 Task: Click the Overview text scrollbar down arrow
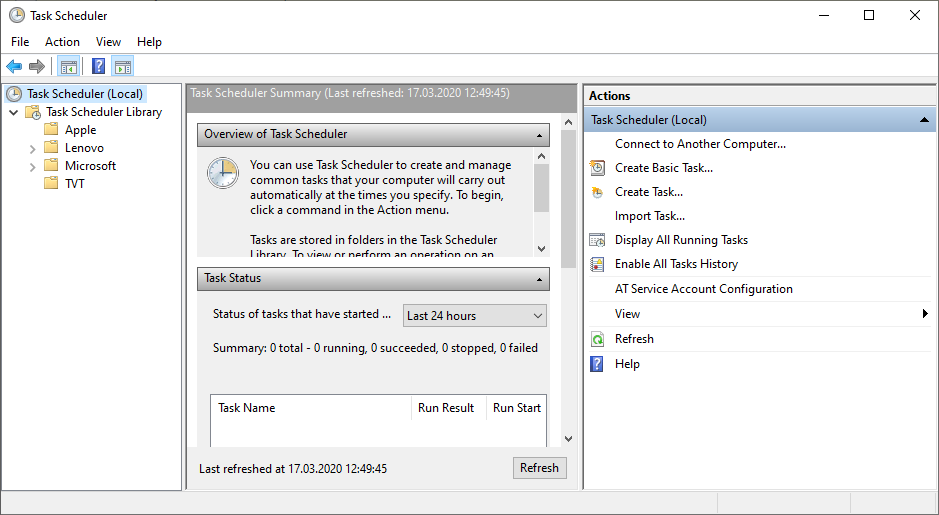541,248
